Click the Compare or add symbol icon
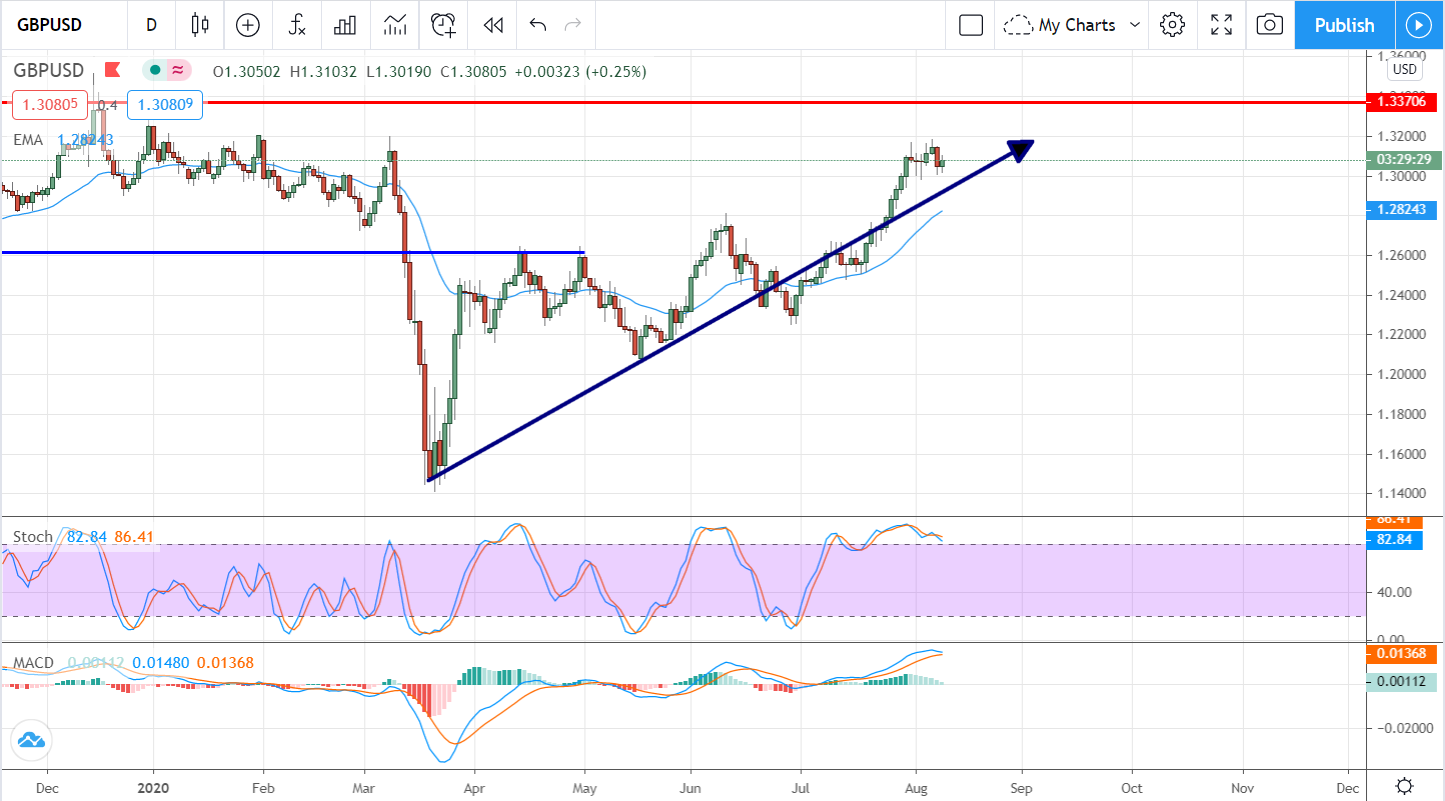 (248, 25)
